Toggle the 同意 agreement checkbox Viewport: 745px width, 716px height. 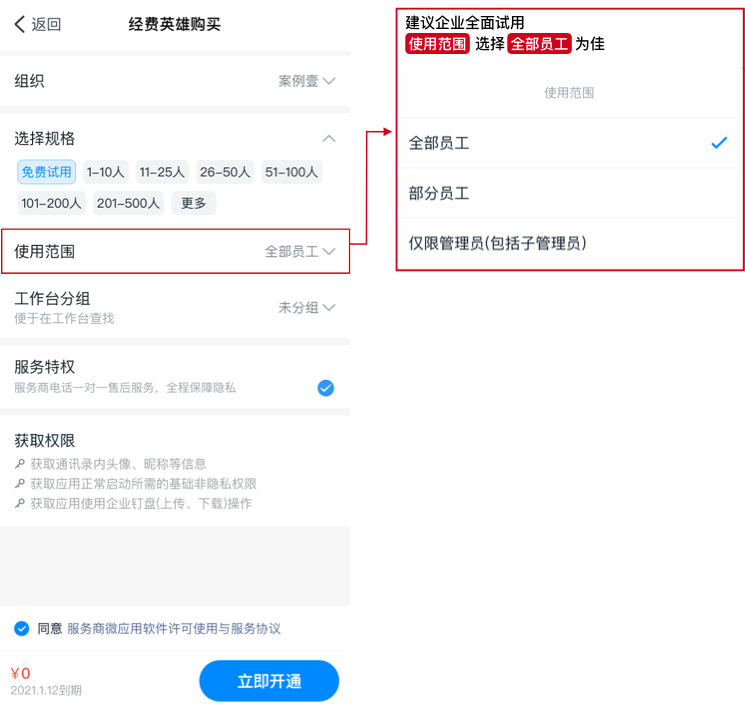pyautogui.click(x=21, y=629)
